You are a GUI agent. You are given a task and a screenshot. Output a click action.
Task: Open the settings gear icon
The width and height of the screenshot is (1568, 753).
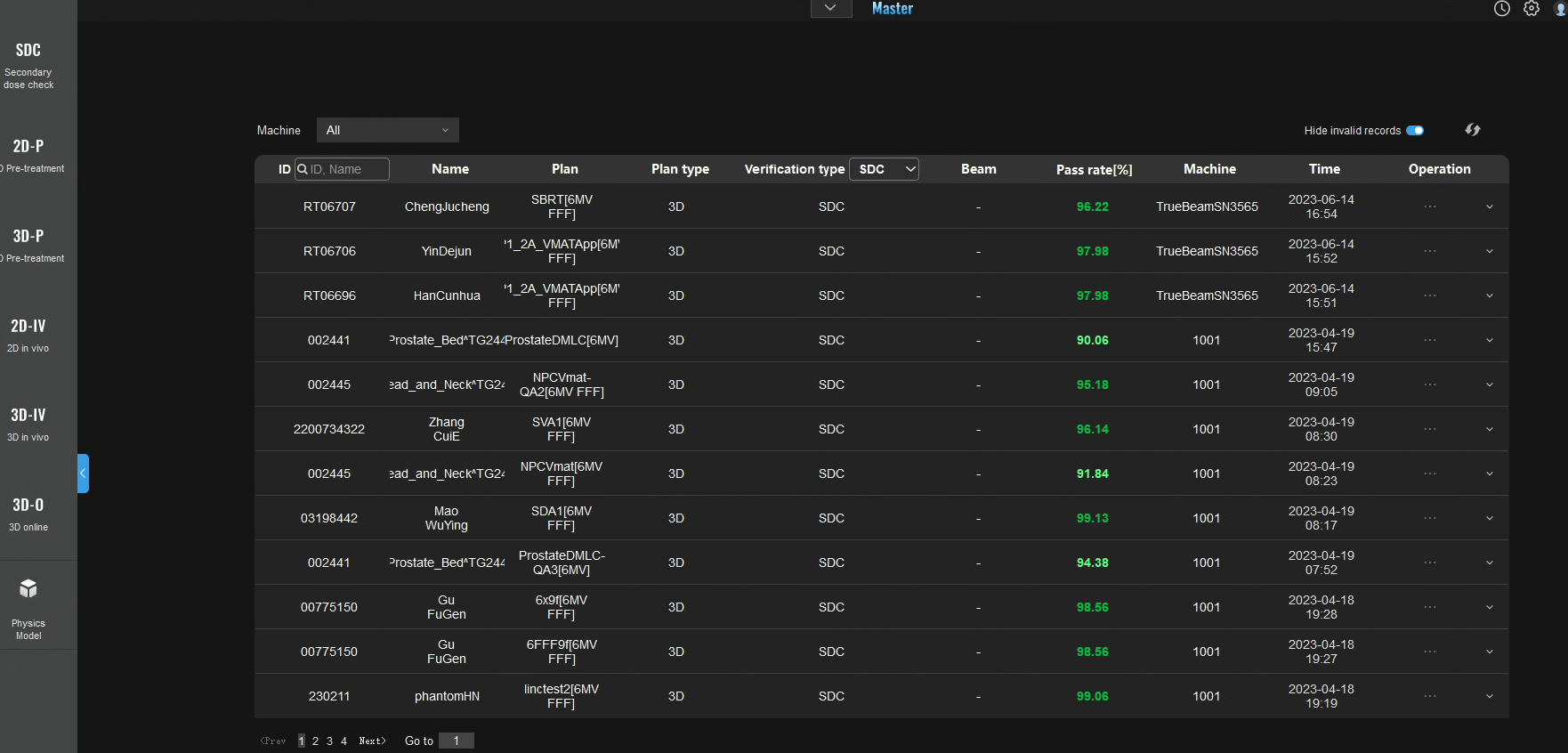coord(1532,9)
